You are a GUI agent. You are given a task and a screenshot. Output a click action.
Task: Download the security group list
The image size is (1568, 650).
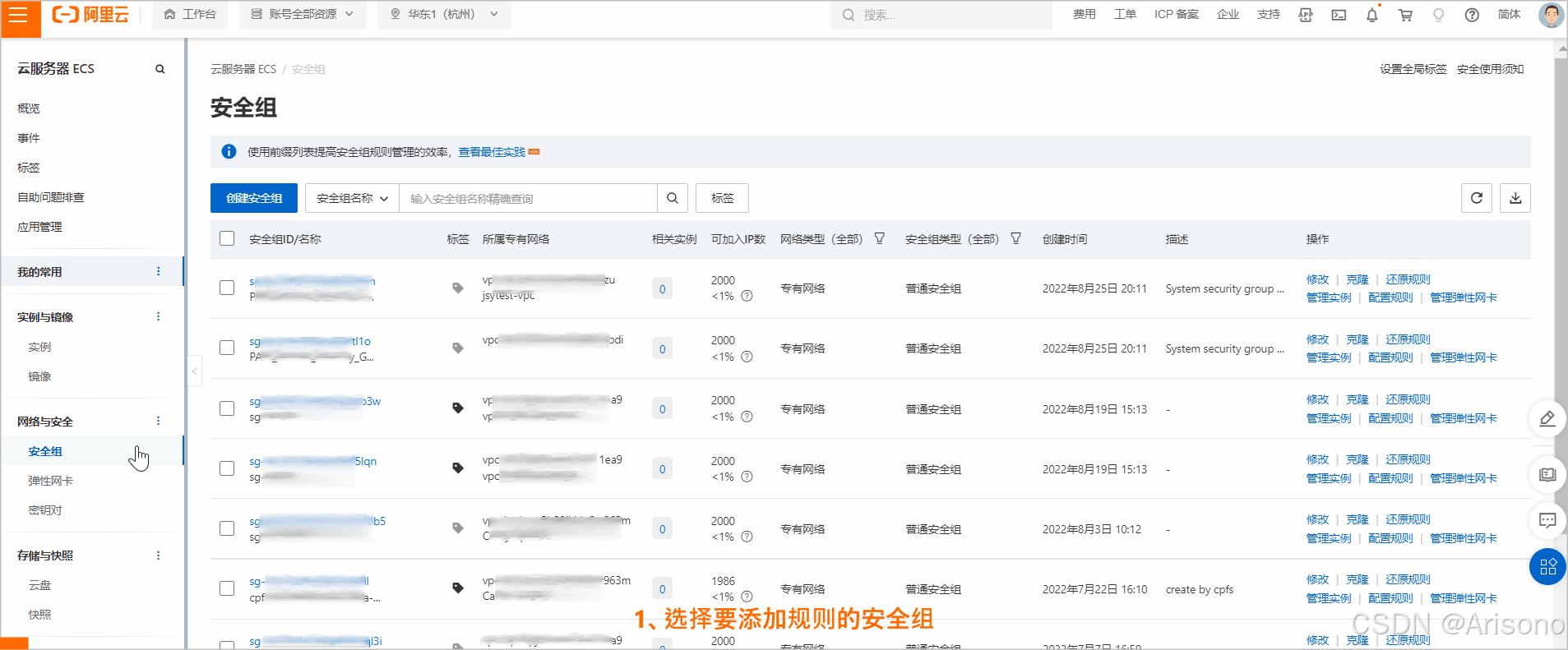point(1515,198)
